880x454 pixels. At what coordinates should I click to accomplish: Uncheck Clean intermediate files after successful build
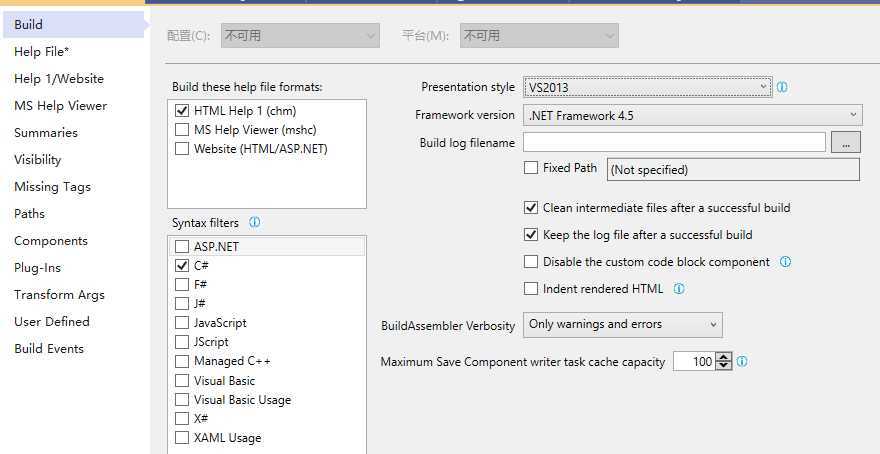click(x=531, y=208)
